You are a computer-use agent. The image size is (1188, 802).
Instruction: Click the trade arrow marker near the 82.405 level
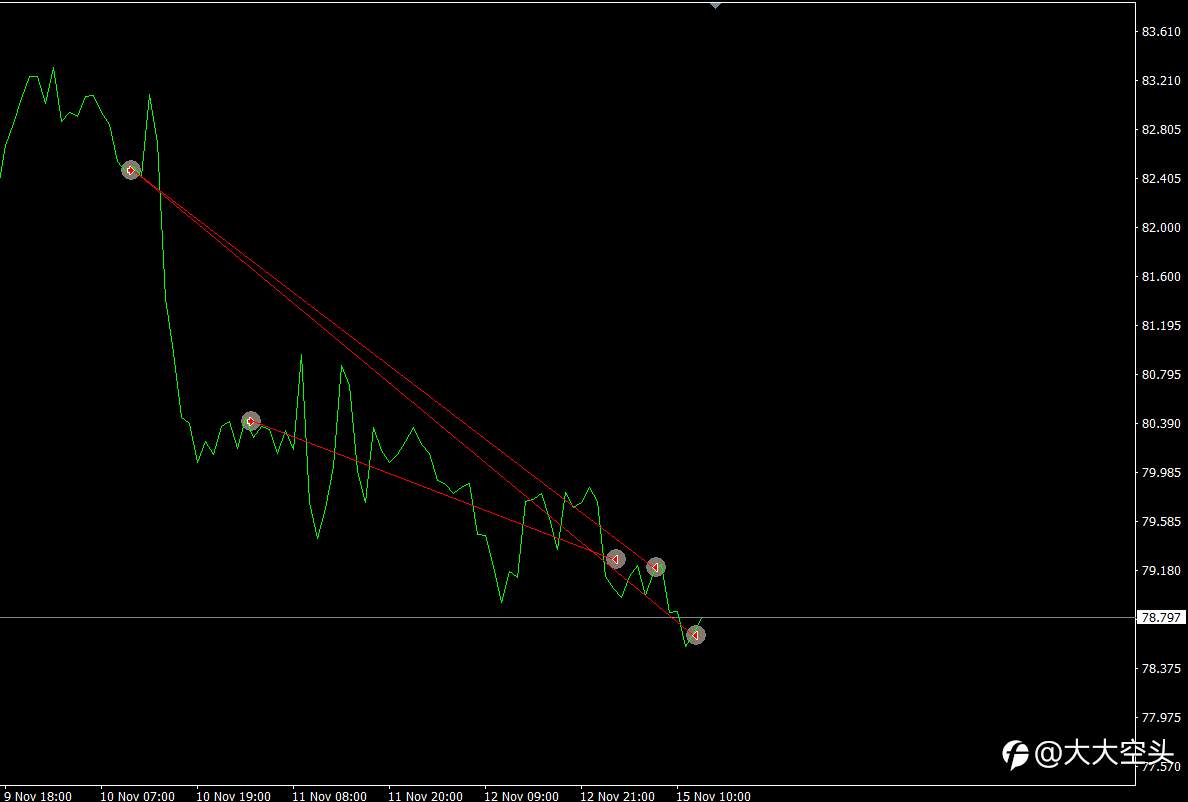[x=131, y=170]
